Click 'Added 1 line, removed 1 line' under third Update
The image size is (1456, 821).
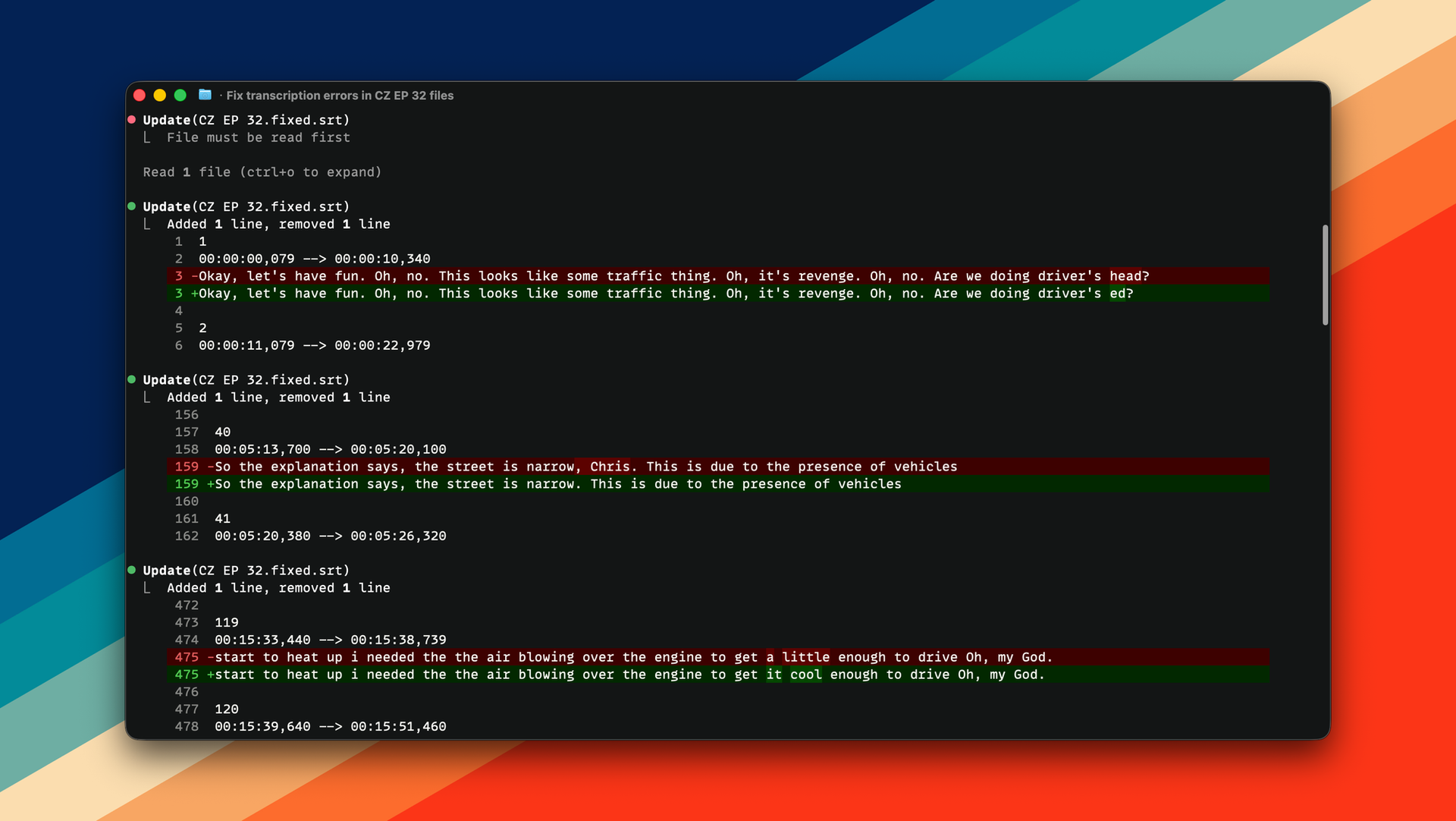(x=278, y=398)
